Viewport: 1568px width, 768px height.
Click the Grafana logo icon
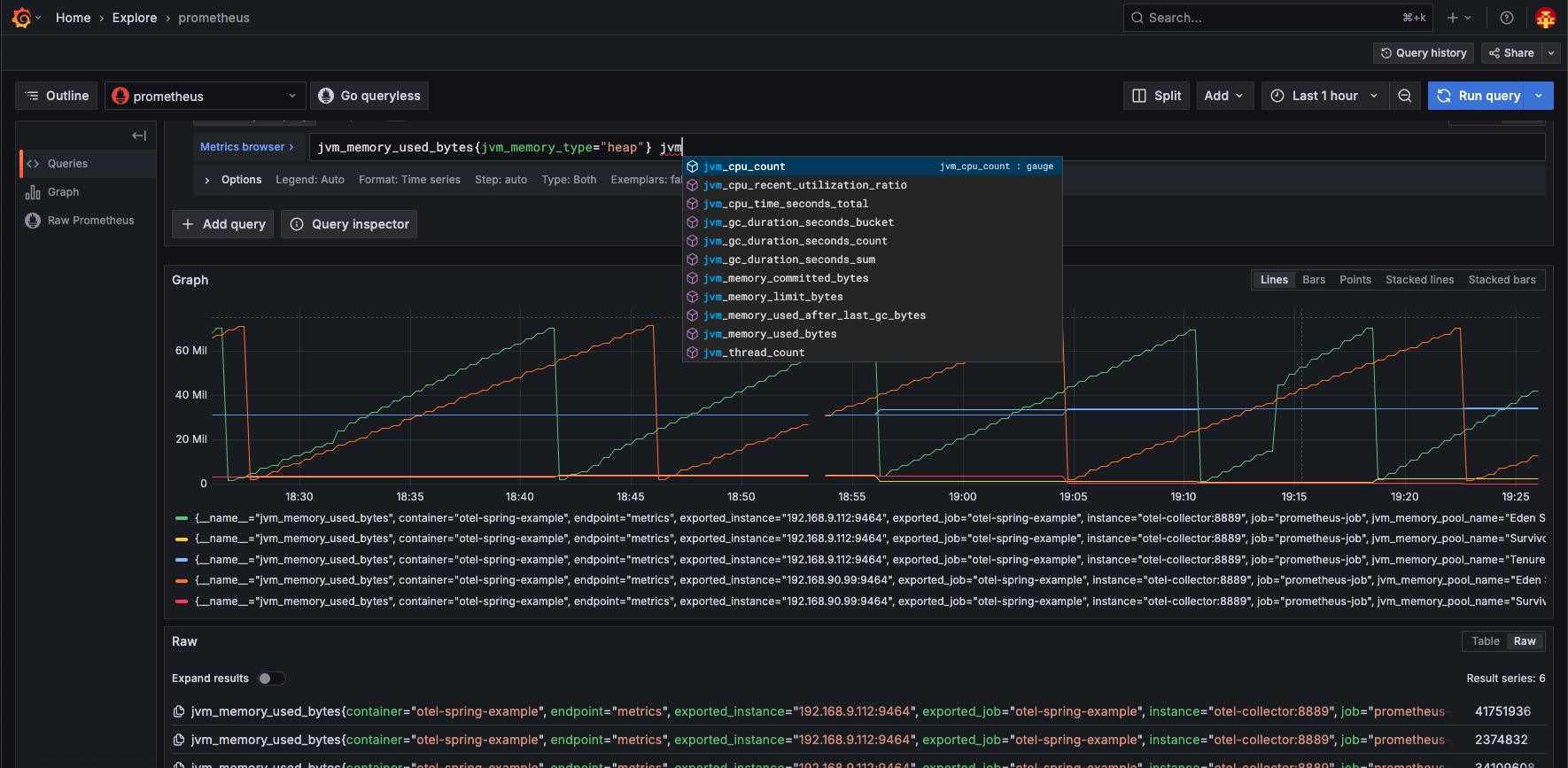point(21,18)
